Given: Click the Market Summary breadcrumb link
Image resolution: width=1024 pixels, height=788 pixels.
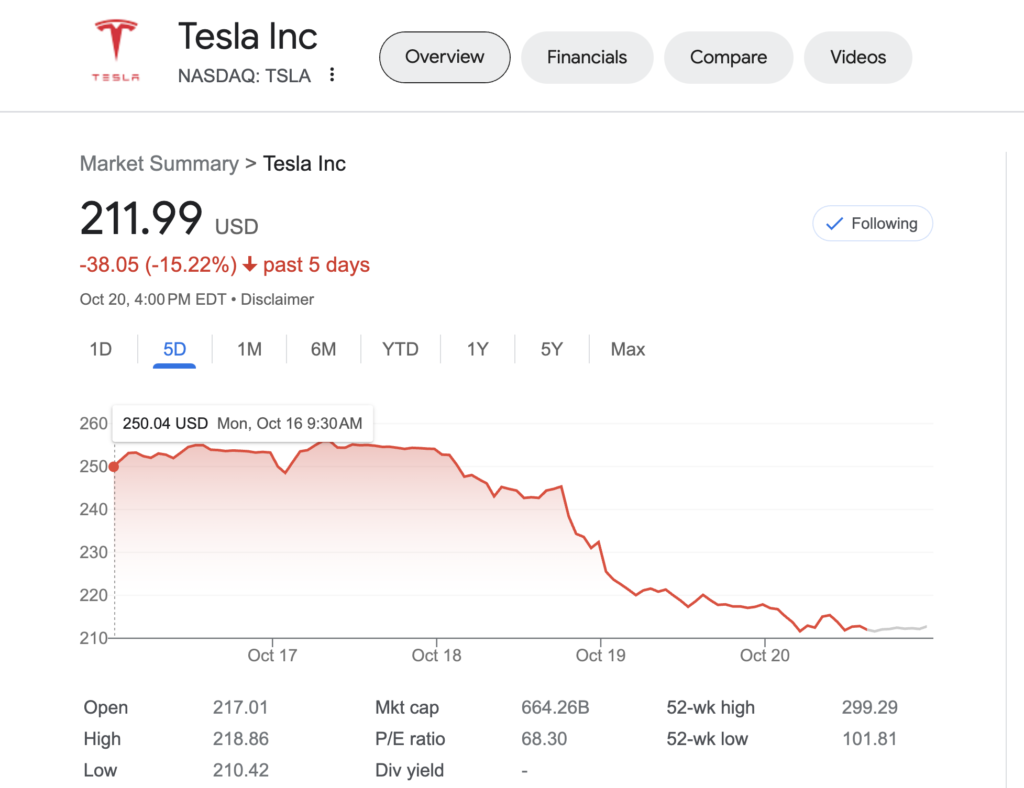Looking at the screenshot, I should pyautogui.click(x=159, y=164).
